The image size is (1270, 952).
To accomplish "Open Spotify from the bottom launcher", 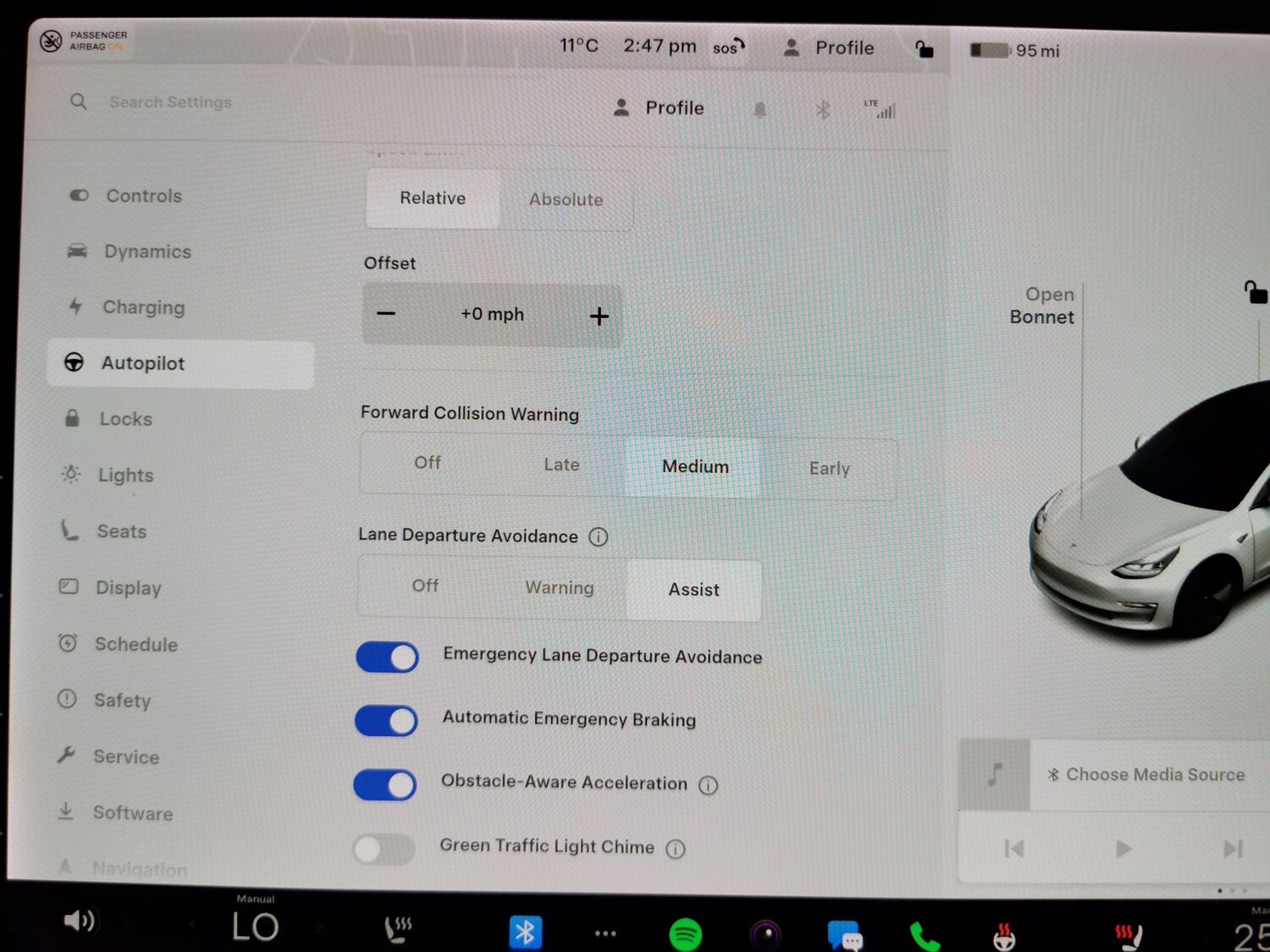I will [685, 931].
